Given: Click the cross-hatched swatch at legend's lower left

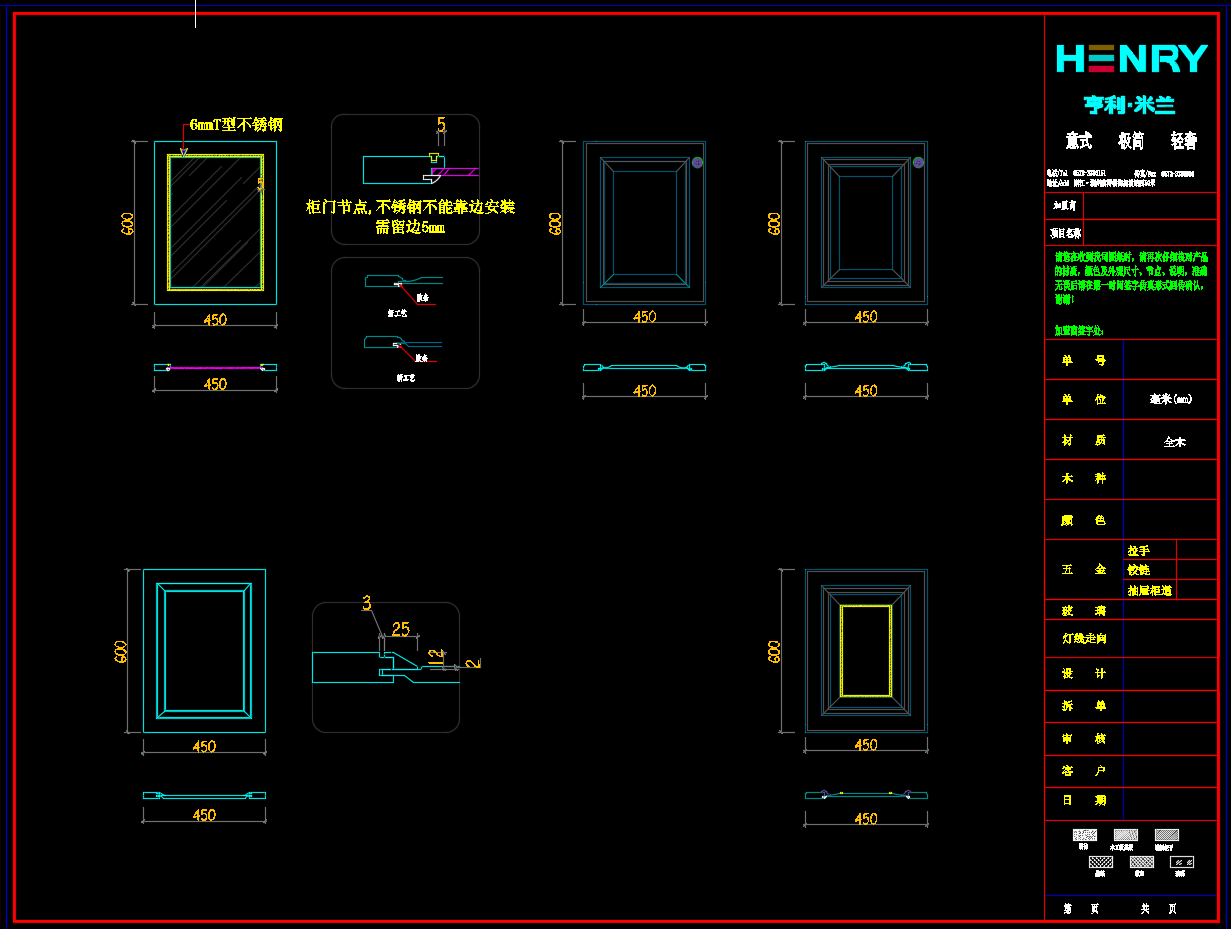Looking at the screenshot, I should pos(1100,862).
